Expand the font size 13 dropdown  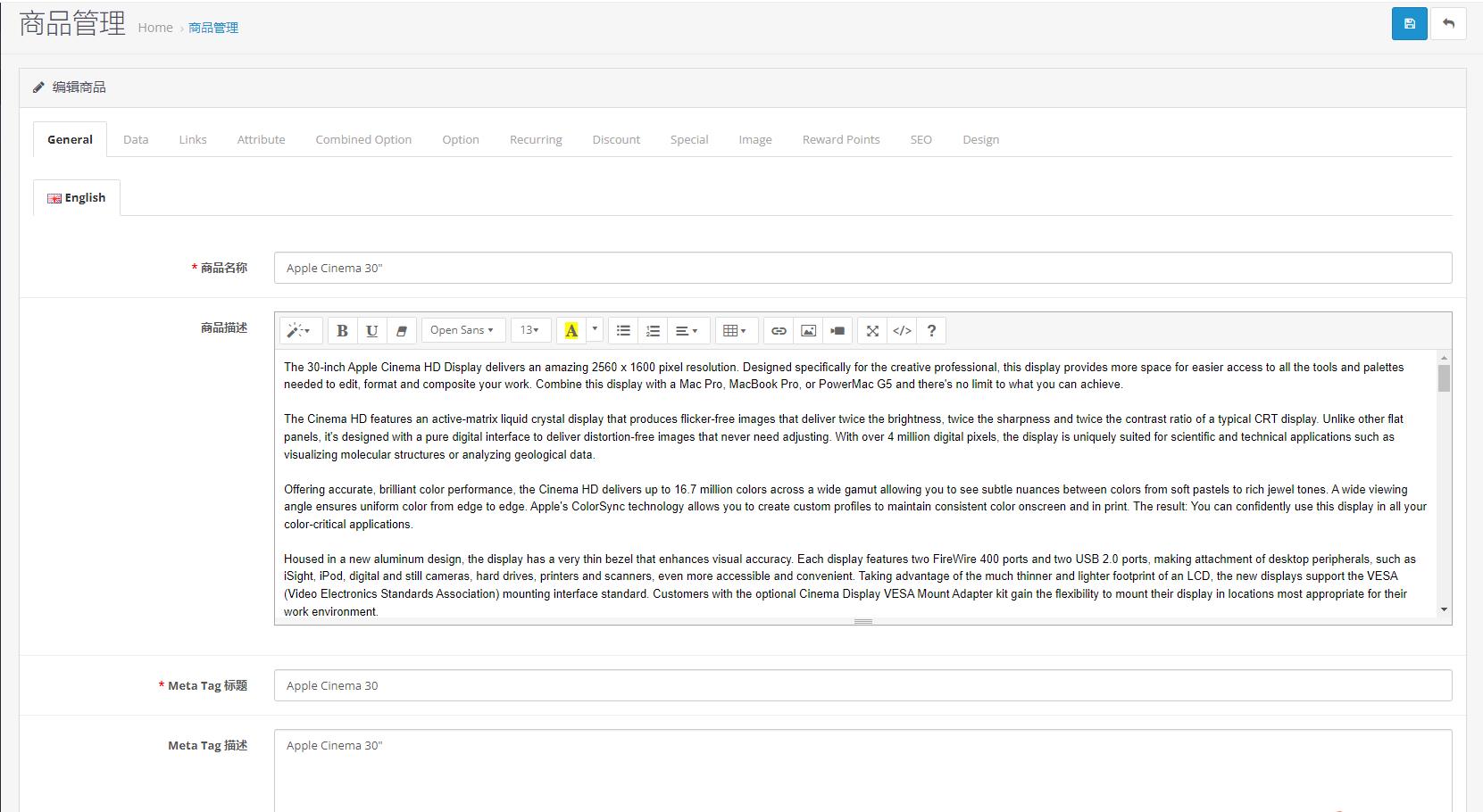(x=530, y=331)
